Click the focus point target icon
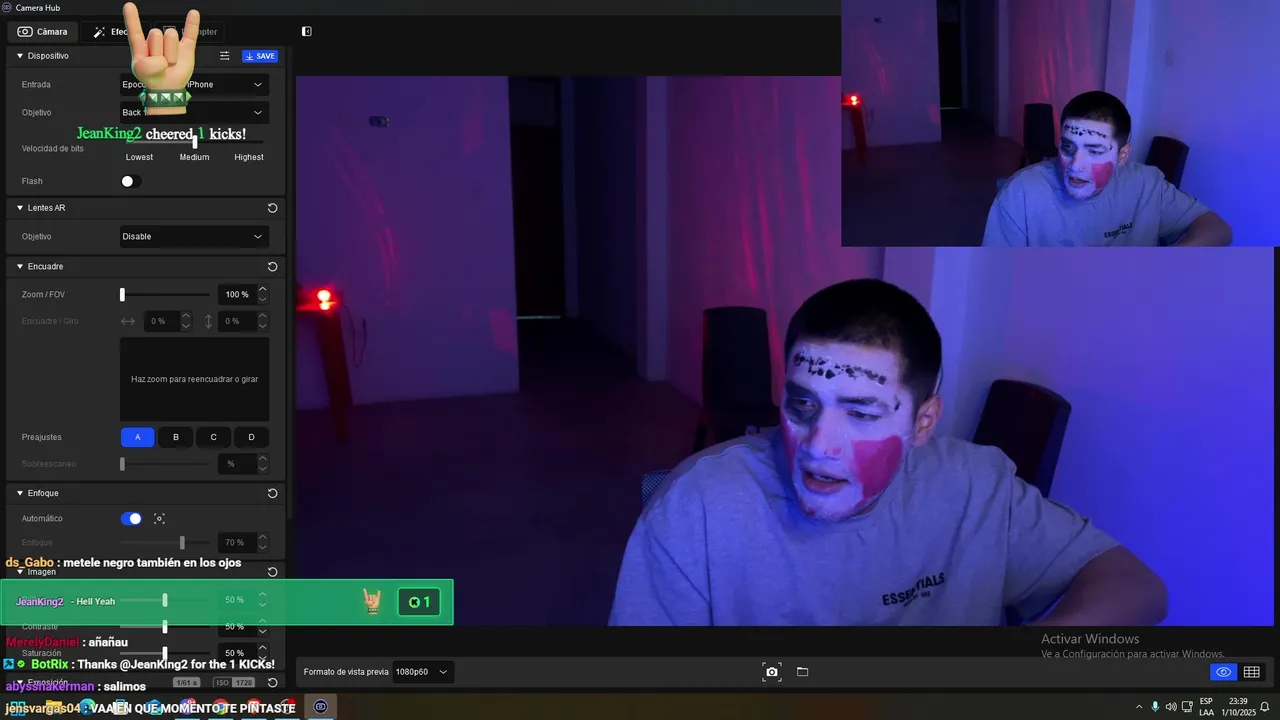Screen dimensions: 1280x720 159,519
